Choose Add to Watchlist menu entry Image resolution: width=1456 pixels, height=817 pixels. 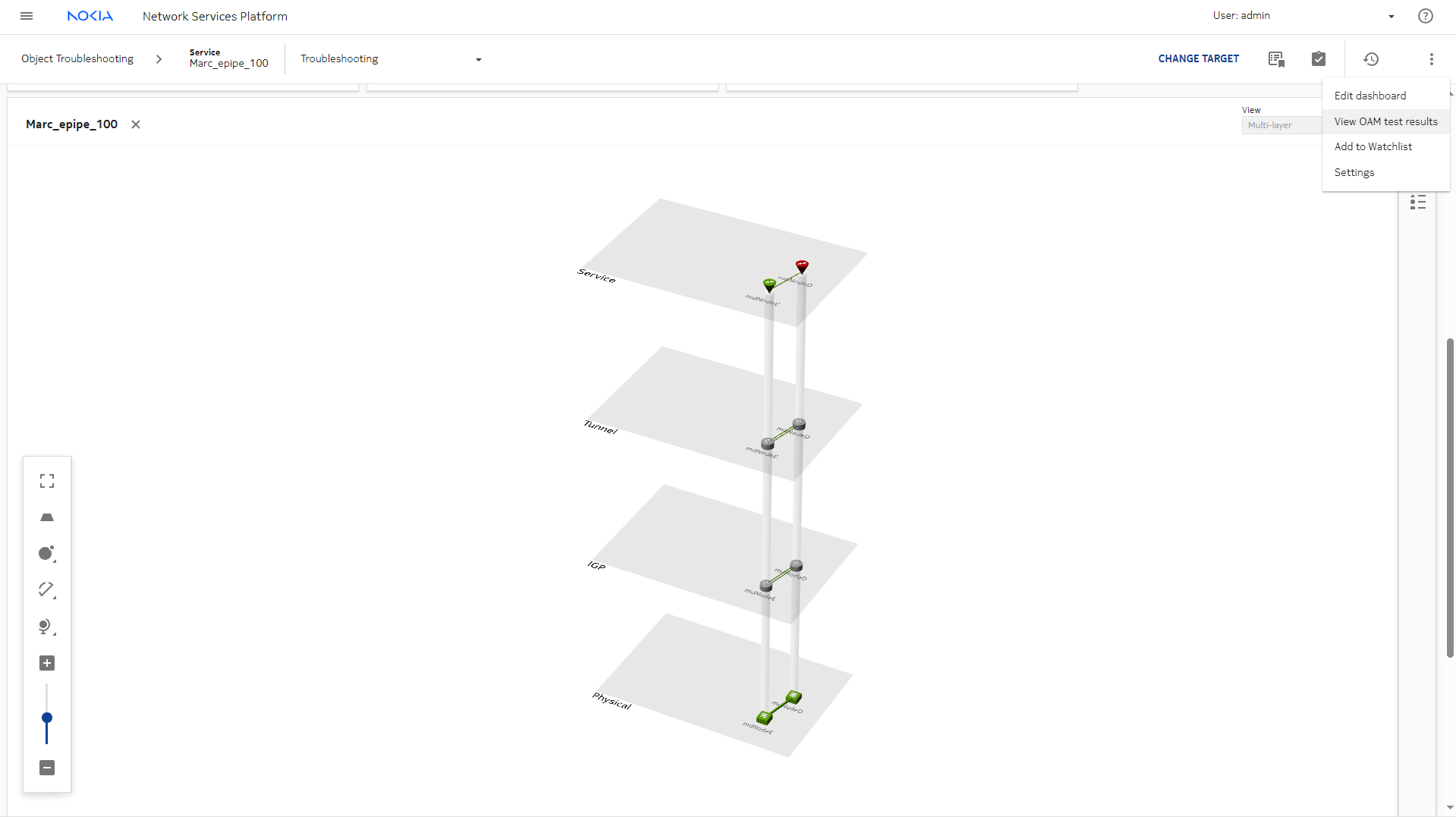pos(1373,146)
